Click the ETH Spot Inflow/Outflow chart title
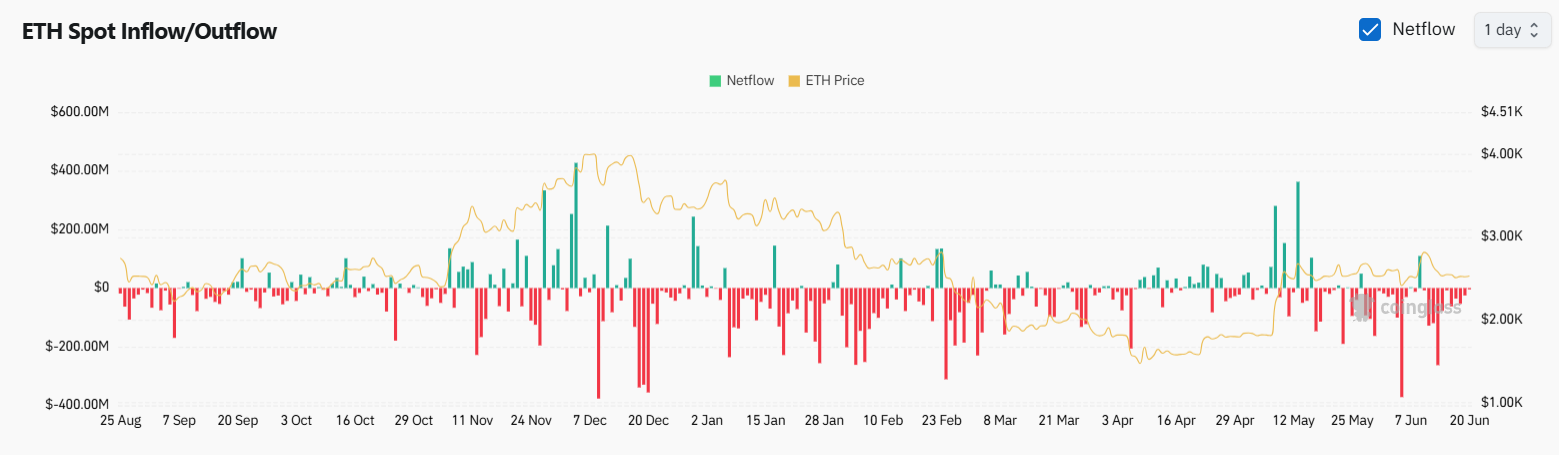1559x455 pixels. pos(150,32)
